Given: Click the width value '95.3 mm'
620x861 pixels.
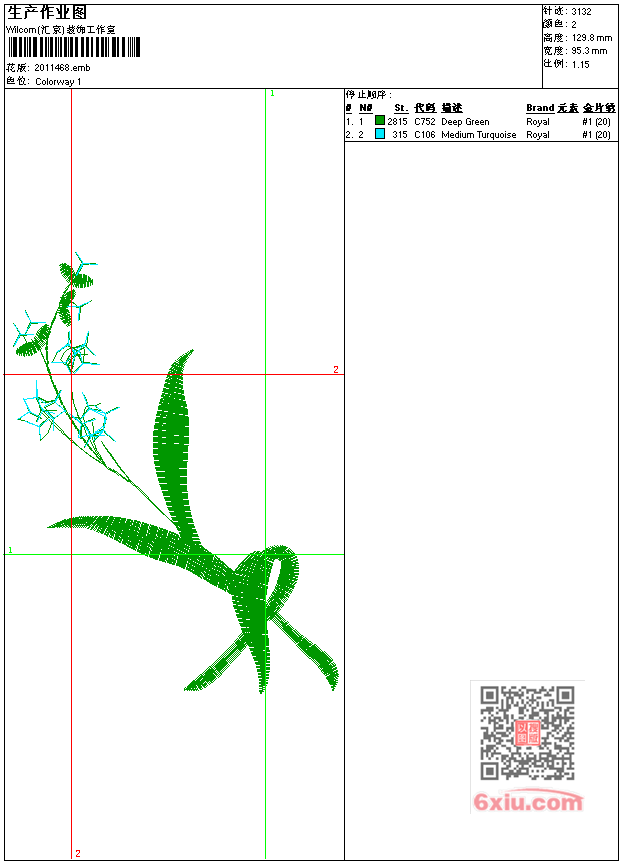Looking at the screenshot, I should (589, 51).
